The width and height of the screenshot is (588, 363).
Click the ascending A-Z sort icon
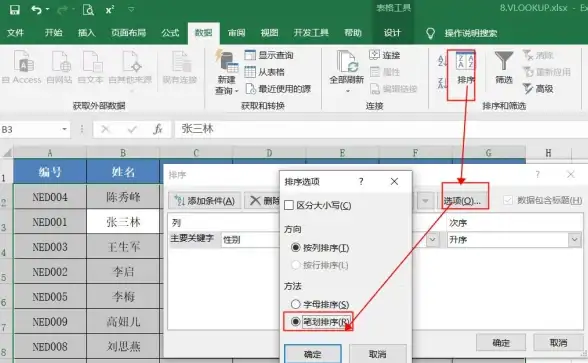tap(442, 61)
